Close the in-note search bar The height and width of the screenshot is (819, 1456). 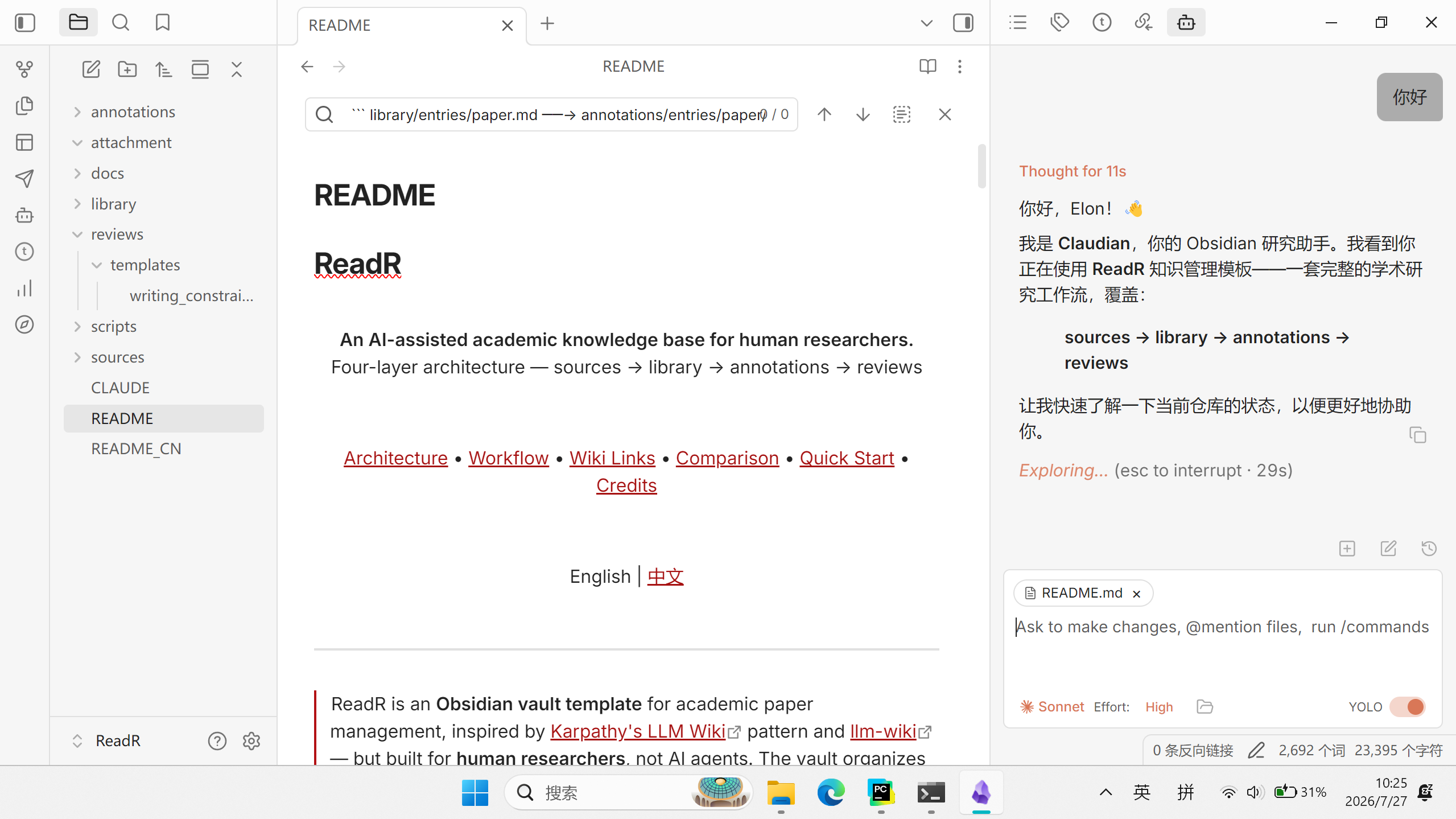pos(945,114)
